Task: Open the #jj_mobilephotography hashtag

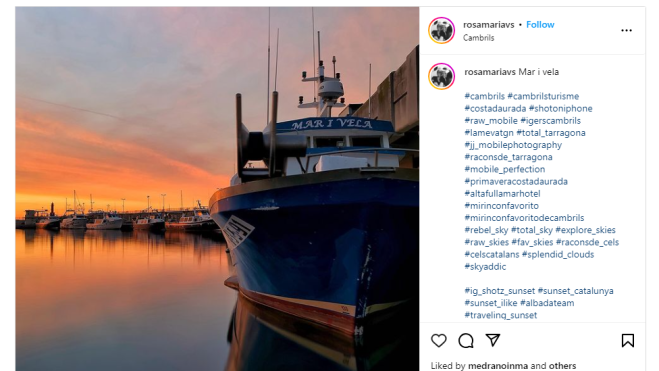Action: point(513,145)
